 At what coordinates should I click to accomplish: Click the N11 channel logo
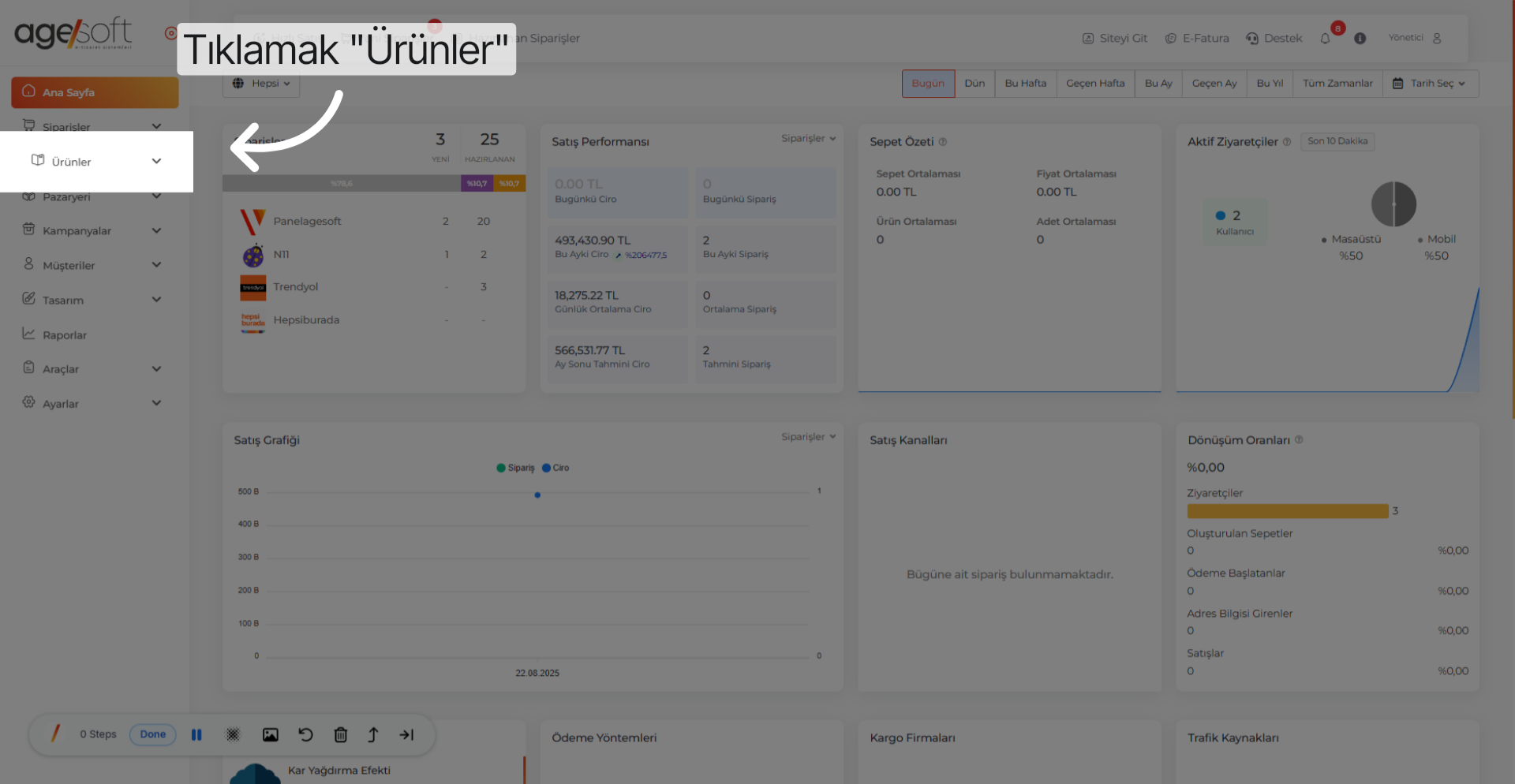click(253, 255)
